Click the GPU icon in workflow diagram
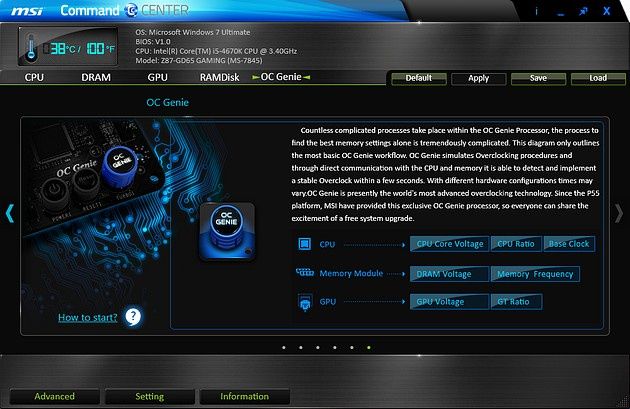The image size is (630, 409). point(305,302)
